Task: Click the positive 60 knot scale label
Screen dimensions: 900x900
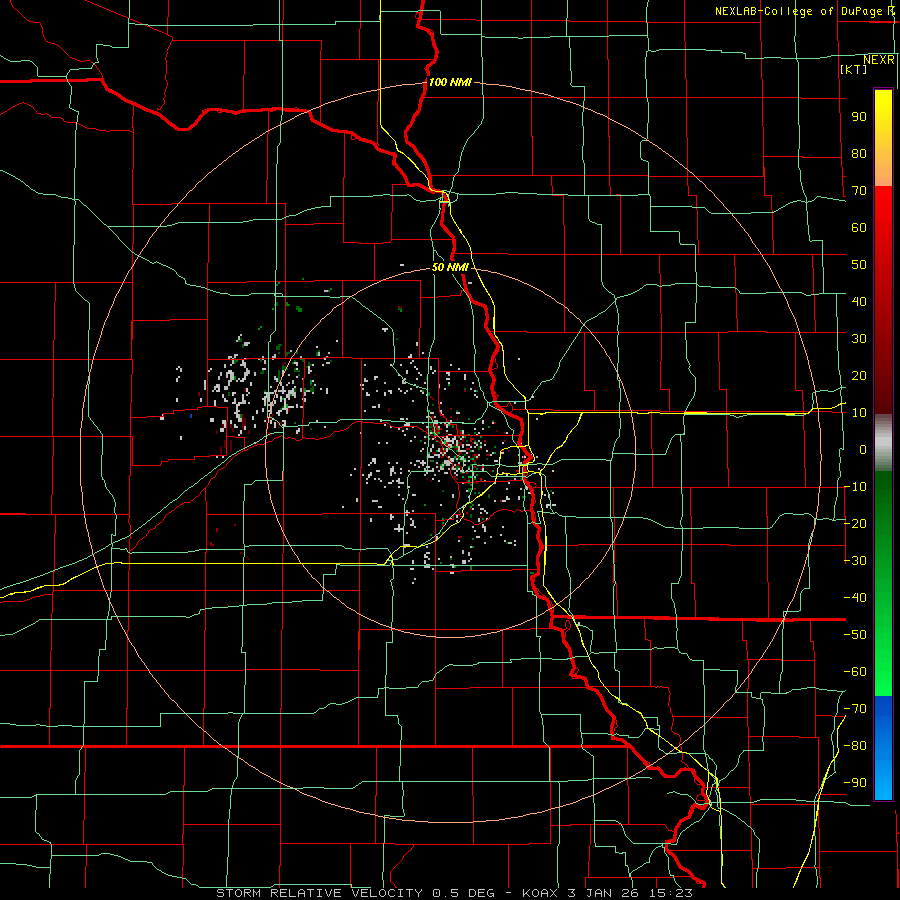Action: [859, 227]
